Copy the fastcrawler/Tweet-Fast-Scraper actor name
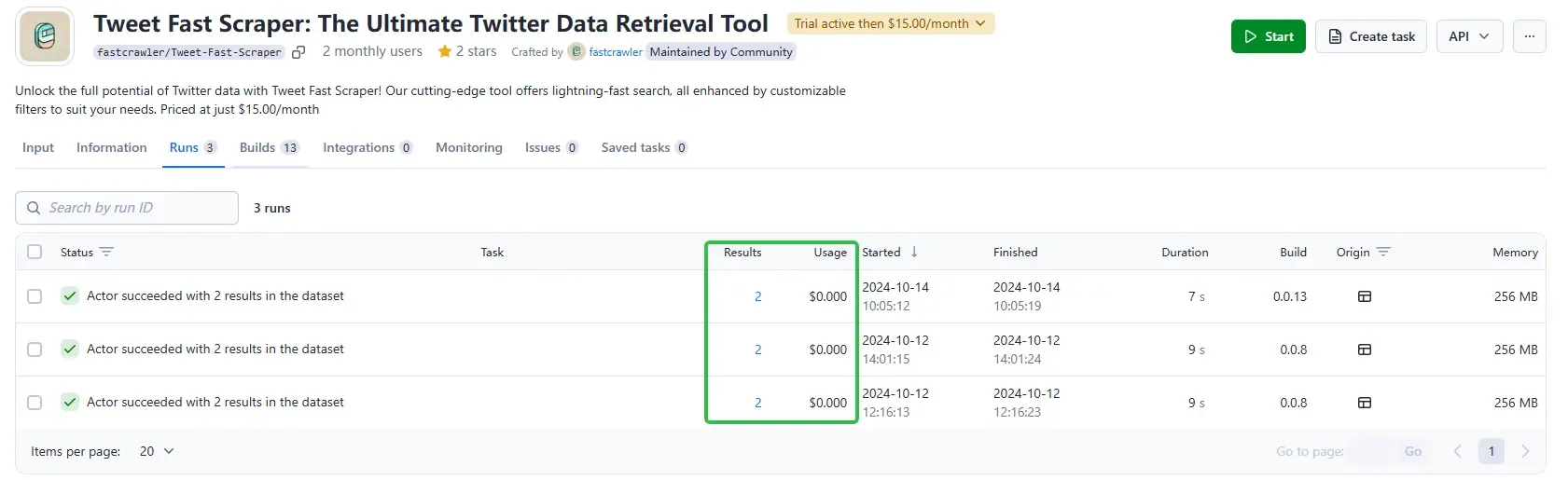Screen dimensions: 1568x480 [x=298, y=52]
